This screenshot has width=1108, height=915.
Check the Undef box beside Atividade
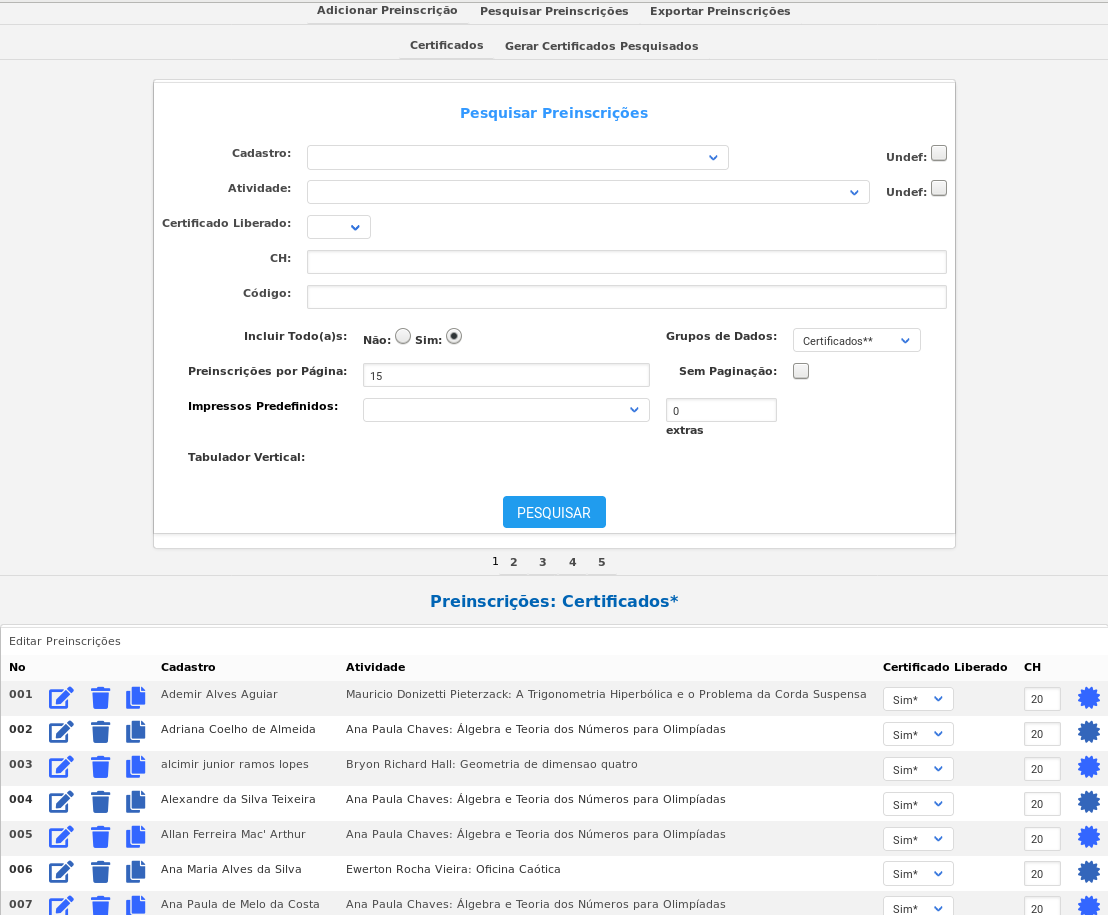[938, 189]
